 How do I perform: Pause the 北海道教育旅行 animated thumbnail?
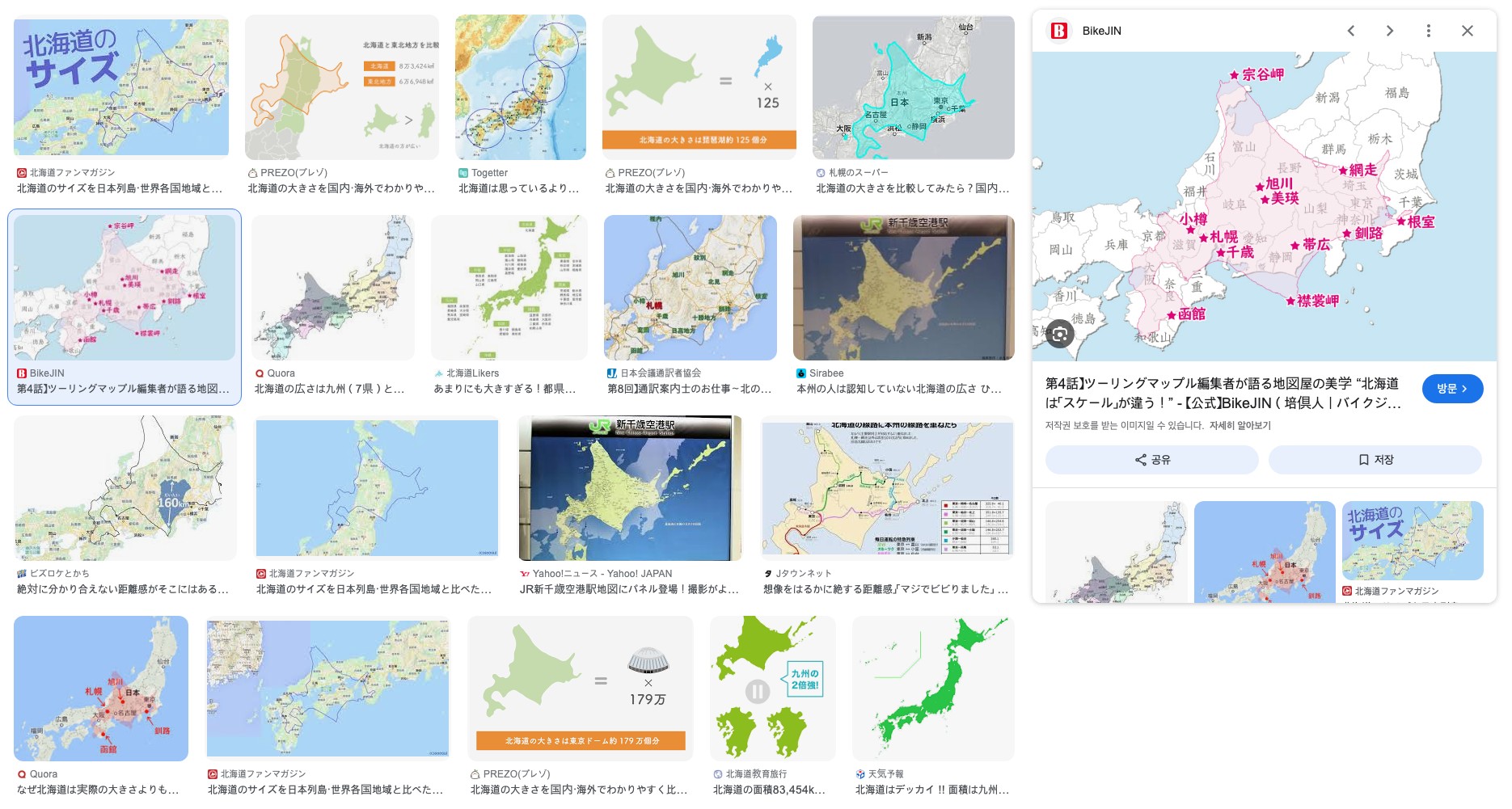pyautogui.click(x=758, y=692)
